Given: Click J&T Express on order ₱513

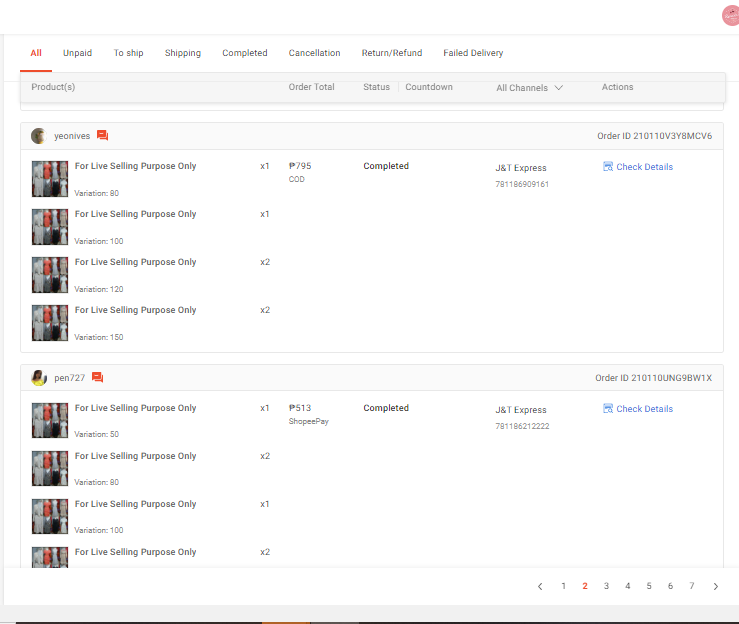Looking at the screenshot, I should 521,410.
